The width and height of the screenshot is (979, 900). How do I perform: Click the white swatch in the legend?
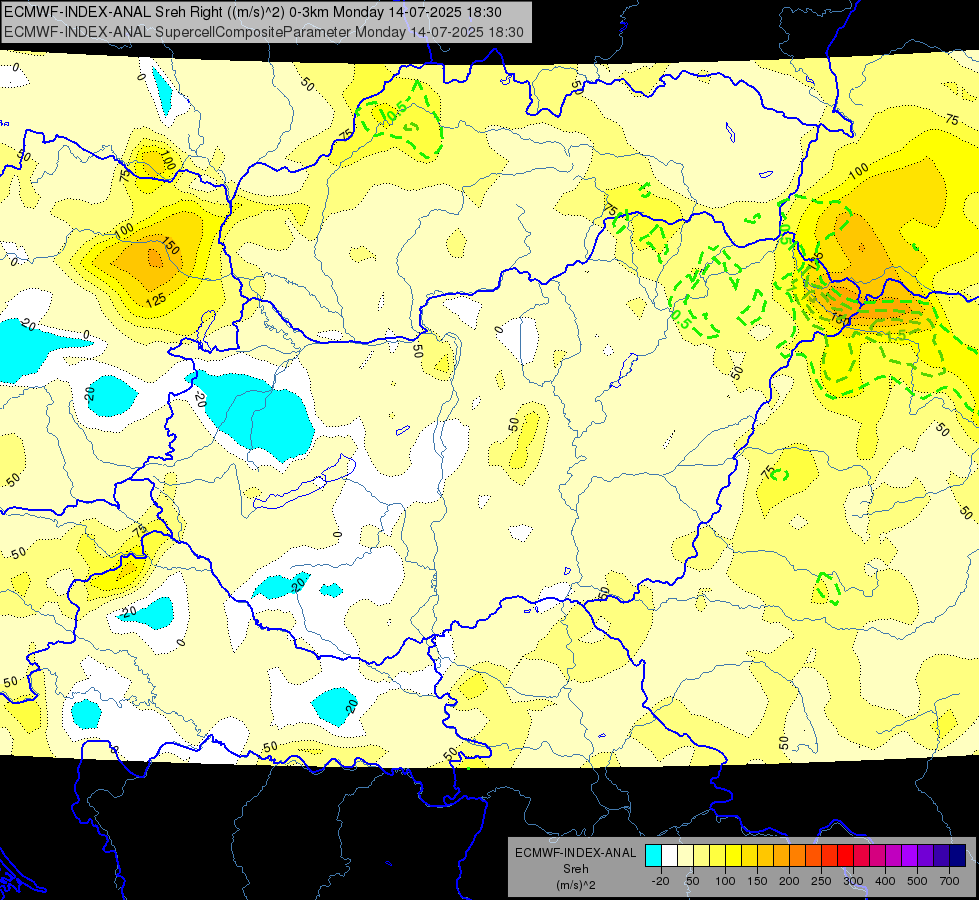669,856
